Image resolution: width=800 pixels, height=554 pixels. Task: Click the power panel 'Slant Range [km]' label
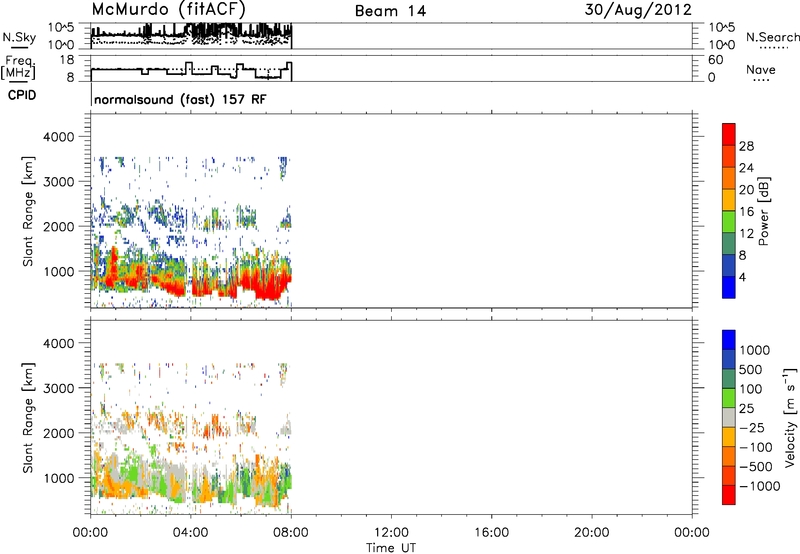pos(28,211)
